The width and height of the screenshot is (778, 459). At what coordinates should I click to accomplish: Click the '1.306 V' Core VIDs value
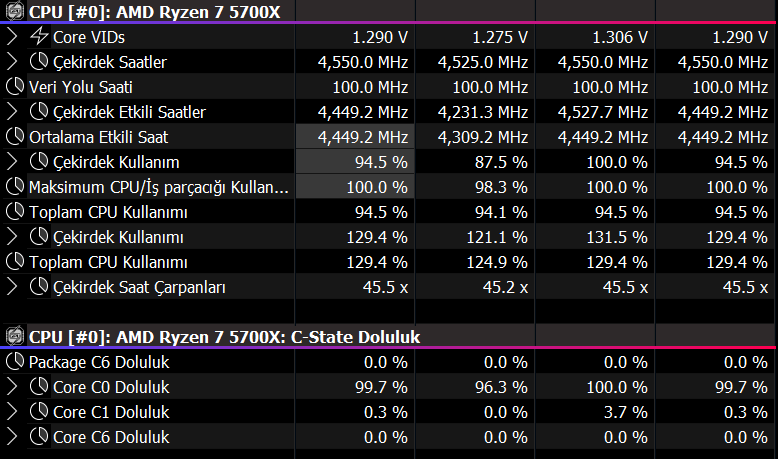620,37
